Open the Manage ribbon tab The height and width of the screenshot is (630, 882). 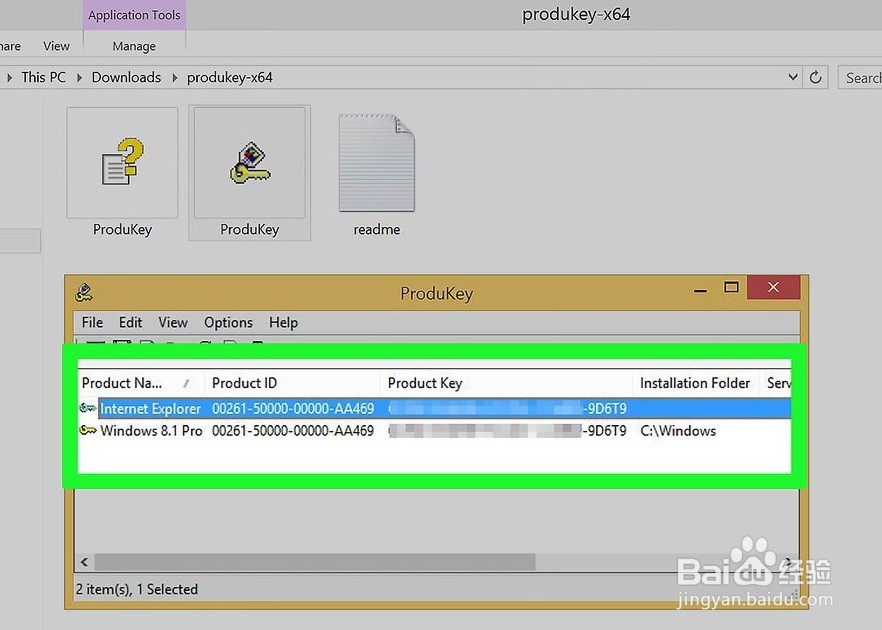[134, 46]
